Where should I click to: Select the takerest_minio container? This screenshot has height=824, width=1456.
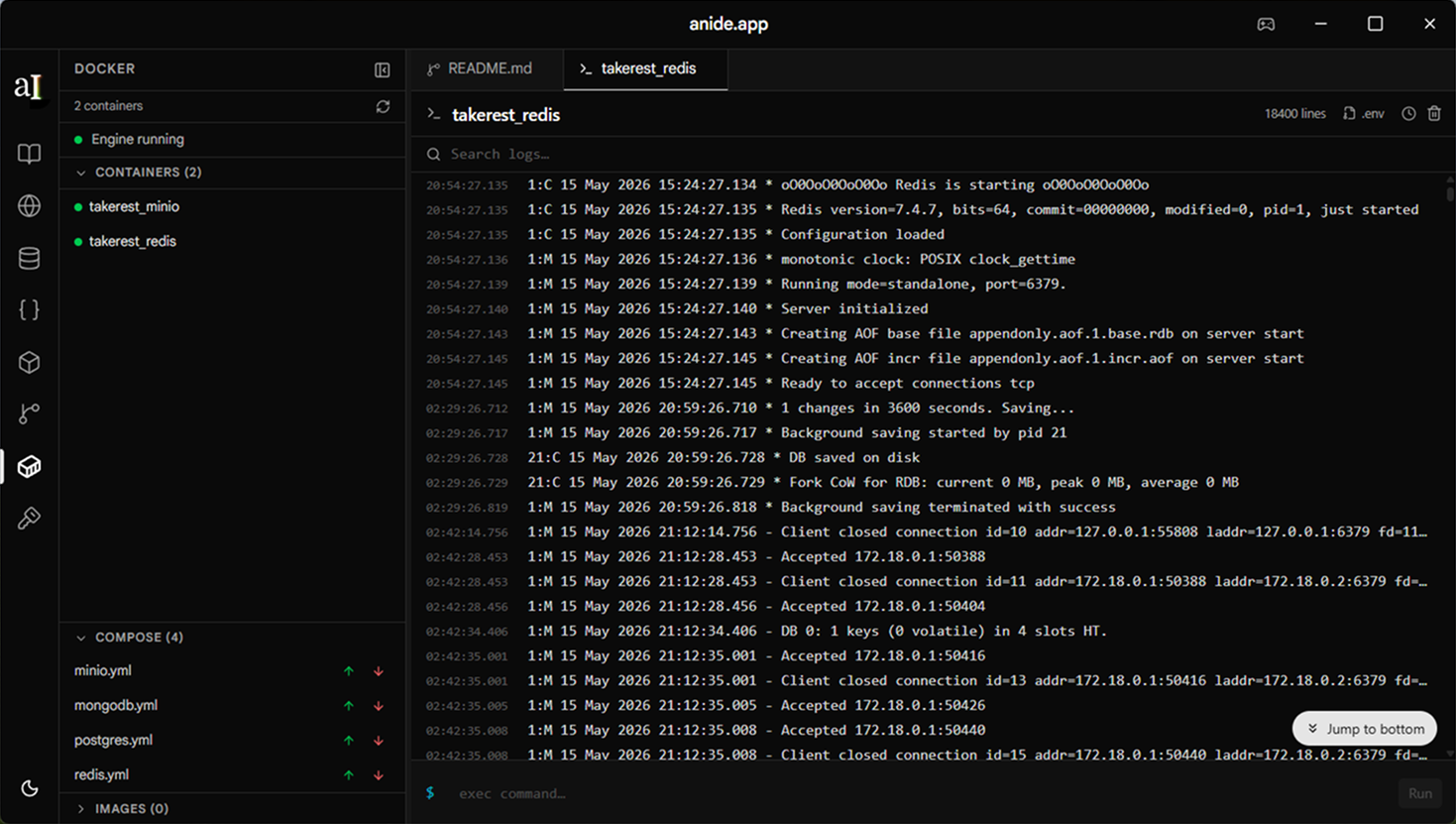232,206
